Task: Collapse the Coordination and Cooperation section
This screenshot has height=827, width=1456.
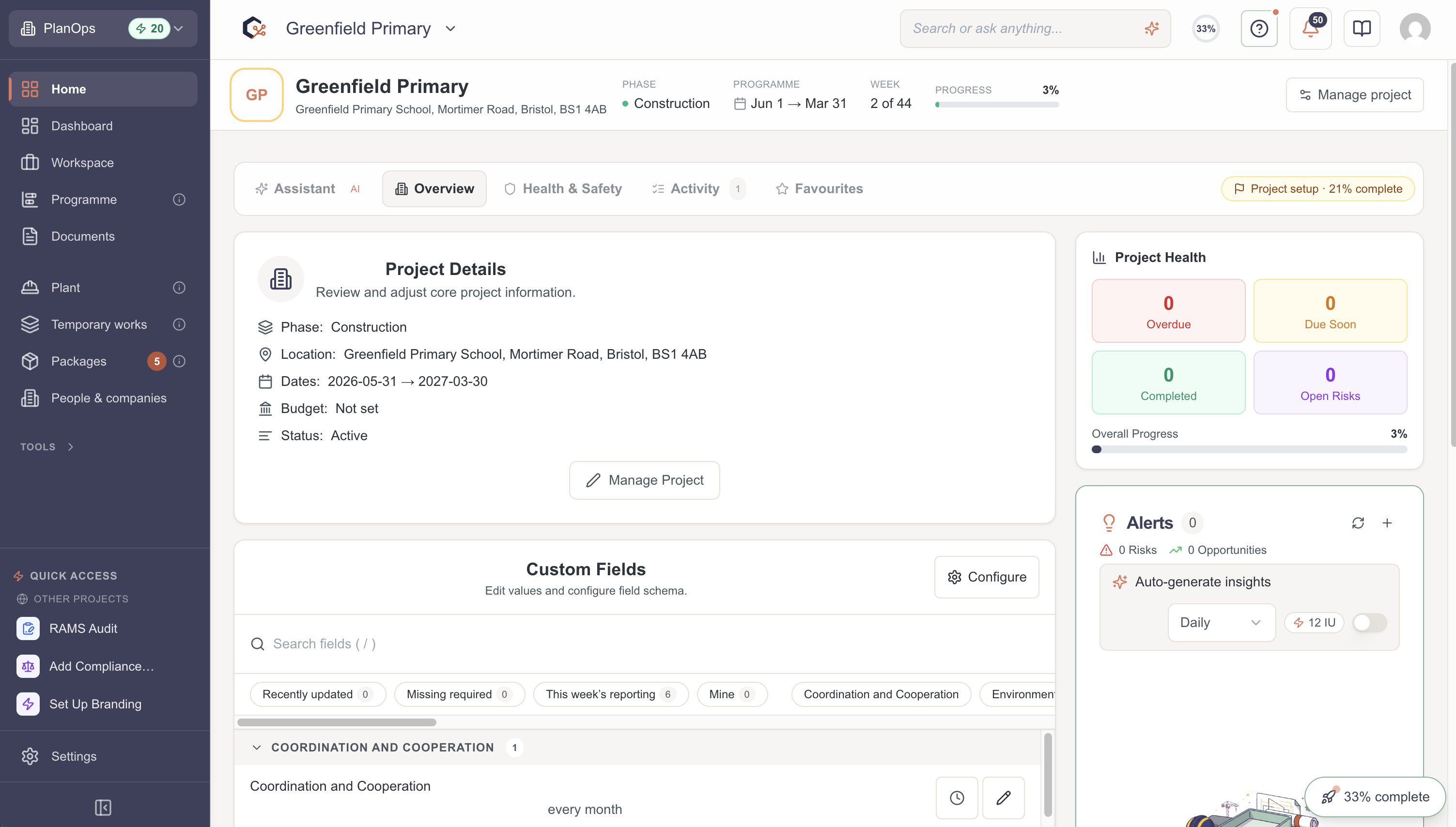Action: pos(257,748)
